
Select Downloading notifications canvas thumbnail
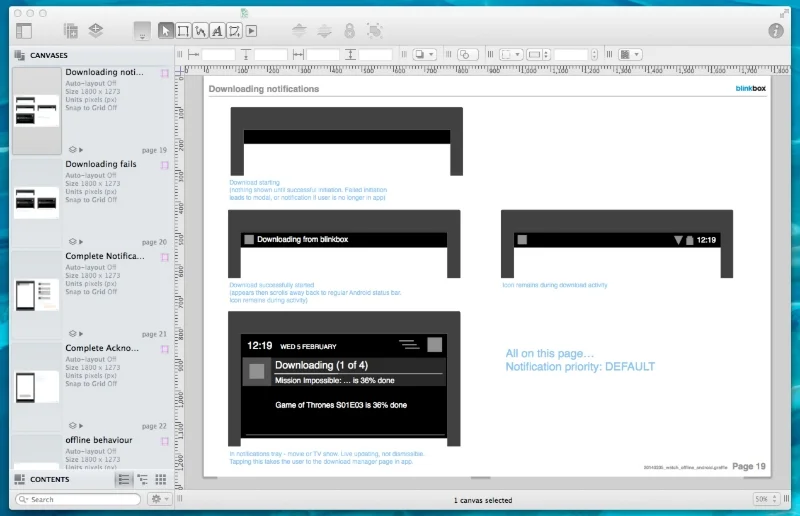click(37, 111)
